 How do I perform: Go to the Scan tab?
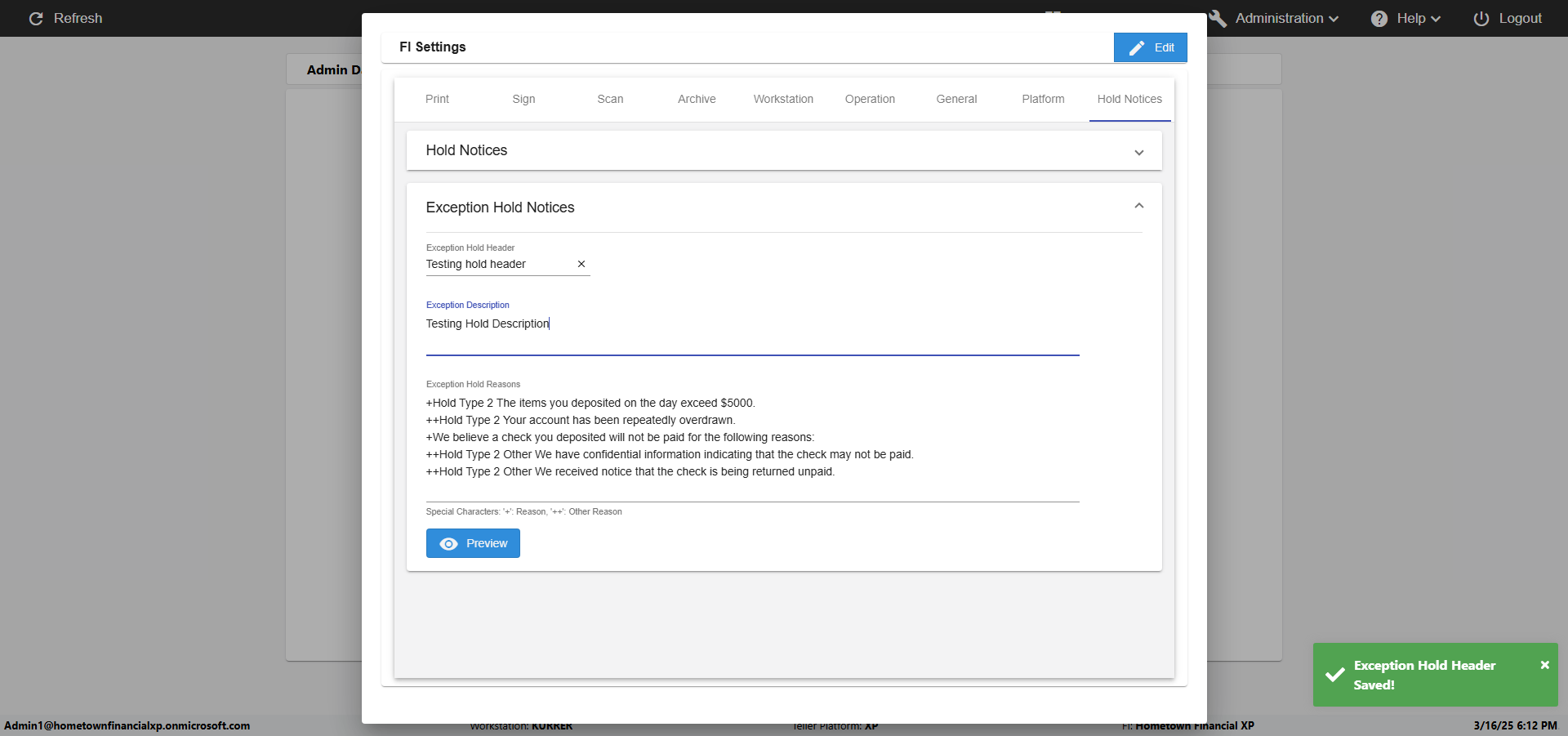pyautogui.click(x=610, y=99)
